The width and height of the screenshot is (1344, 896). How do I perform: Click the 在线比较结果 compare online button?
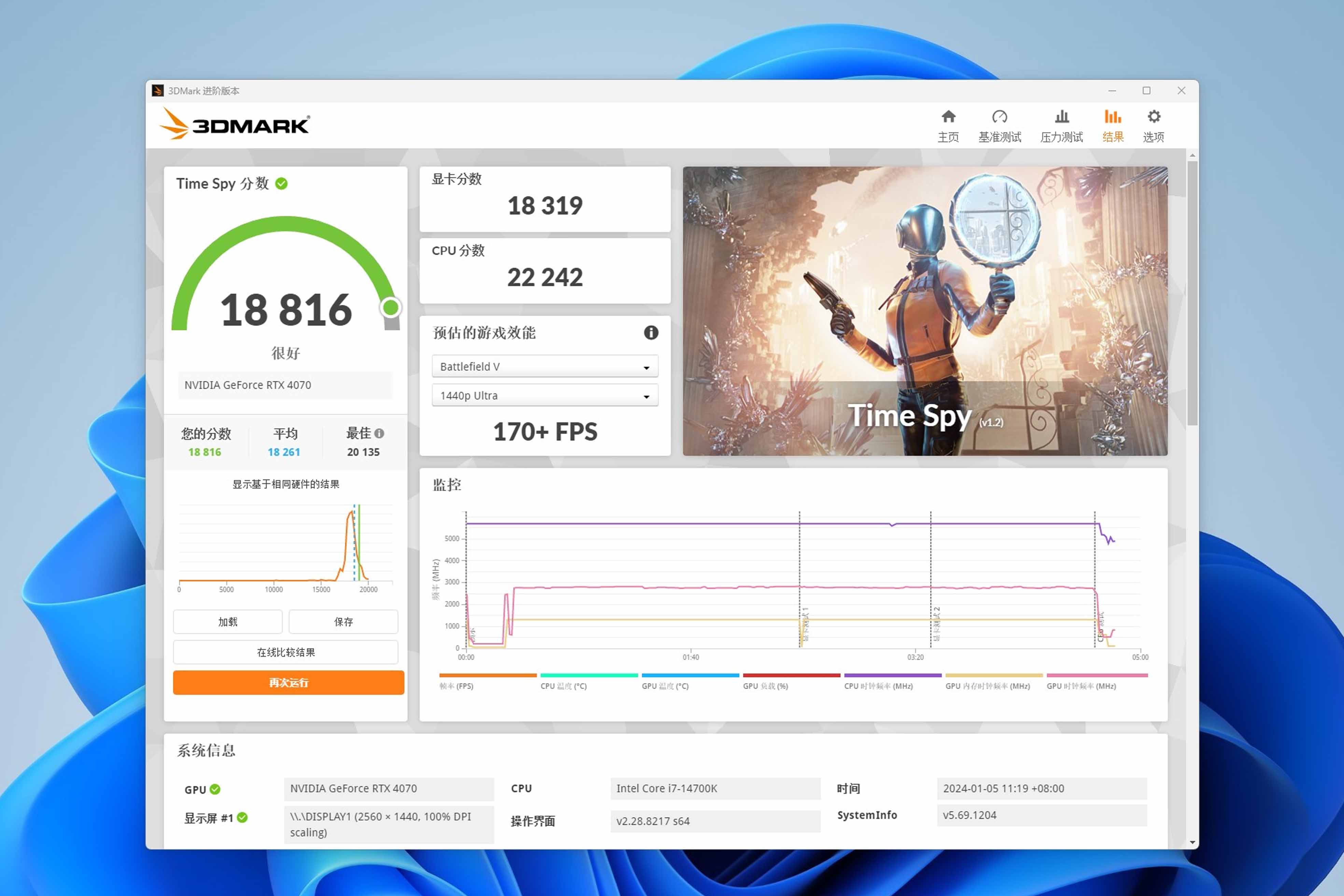click(286, 652)
